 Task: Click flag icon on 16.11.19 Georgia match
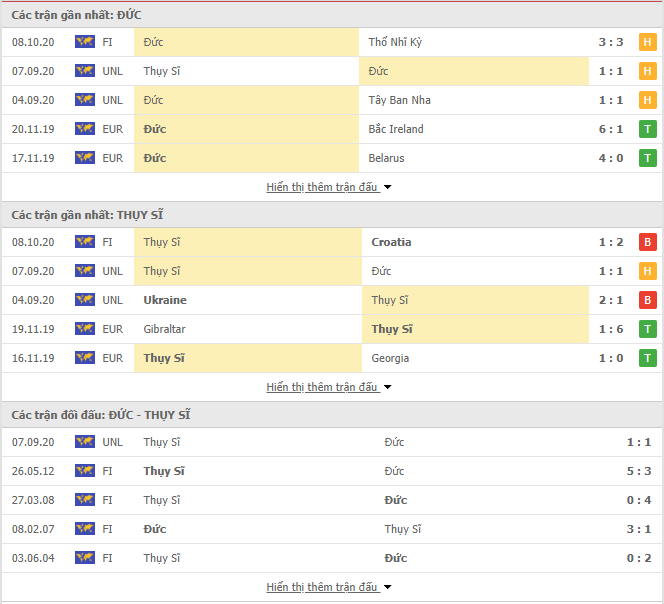(85, 358)
